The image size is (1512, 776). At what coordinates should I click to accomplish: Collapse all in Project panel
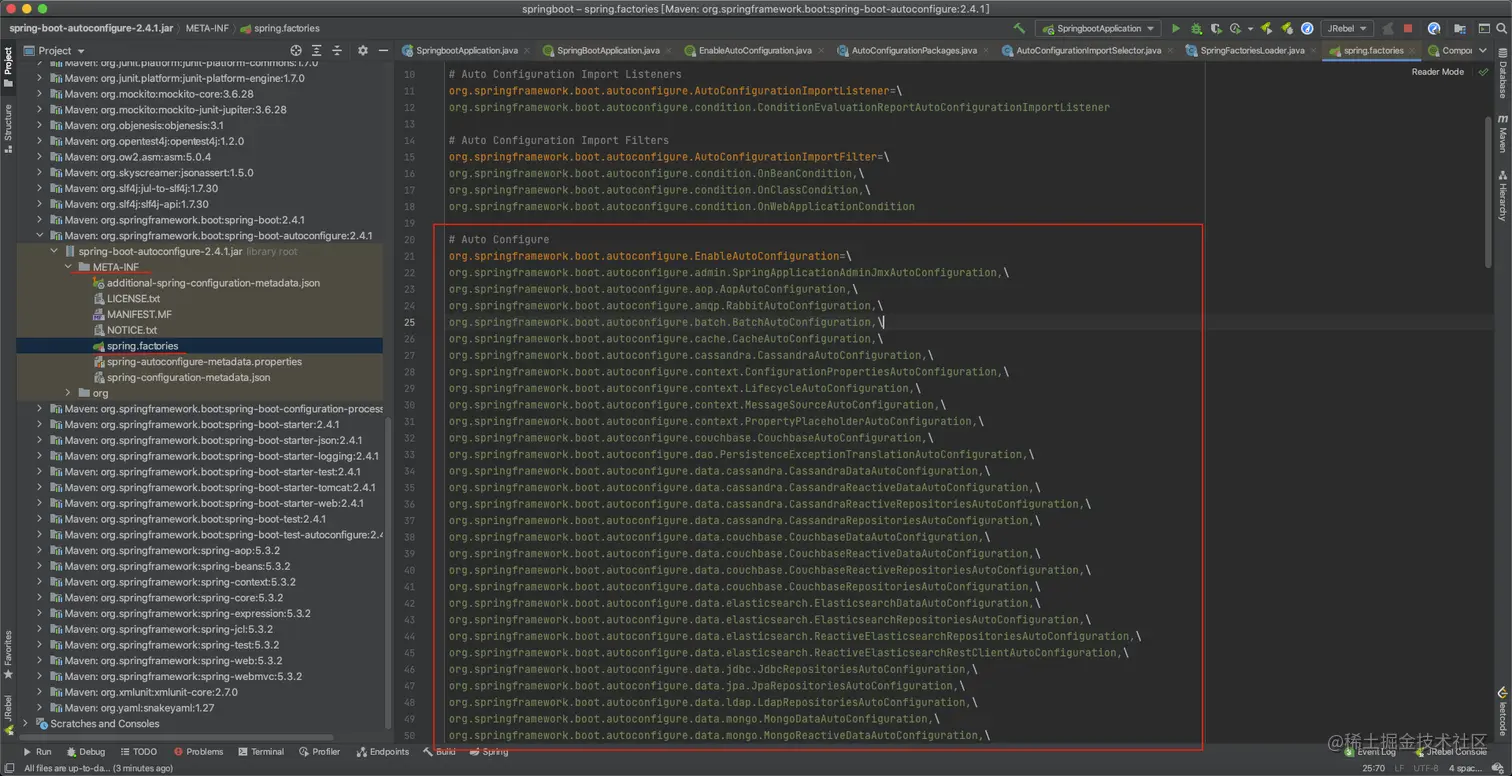tap(338, 50)
